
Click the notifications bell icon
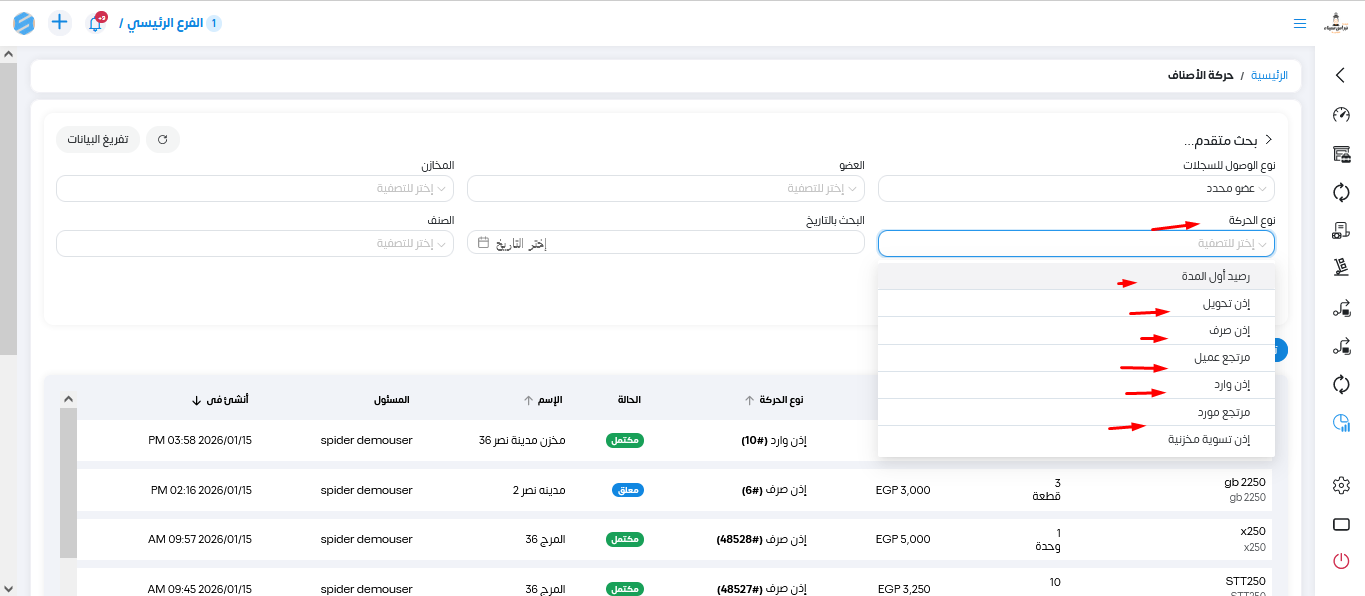pyautogui.click(x=96, y=23)
